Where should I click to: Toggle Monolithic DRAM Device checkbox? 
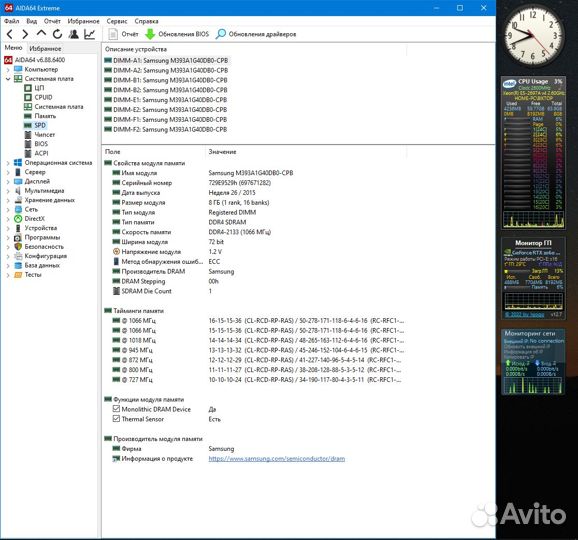[x=116, y=409]
